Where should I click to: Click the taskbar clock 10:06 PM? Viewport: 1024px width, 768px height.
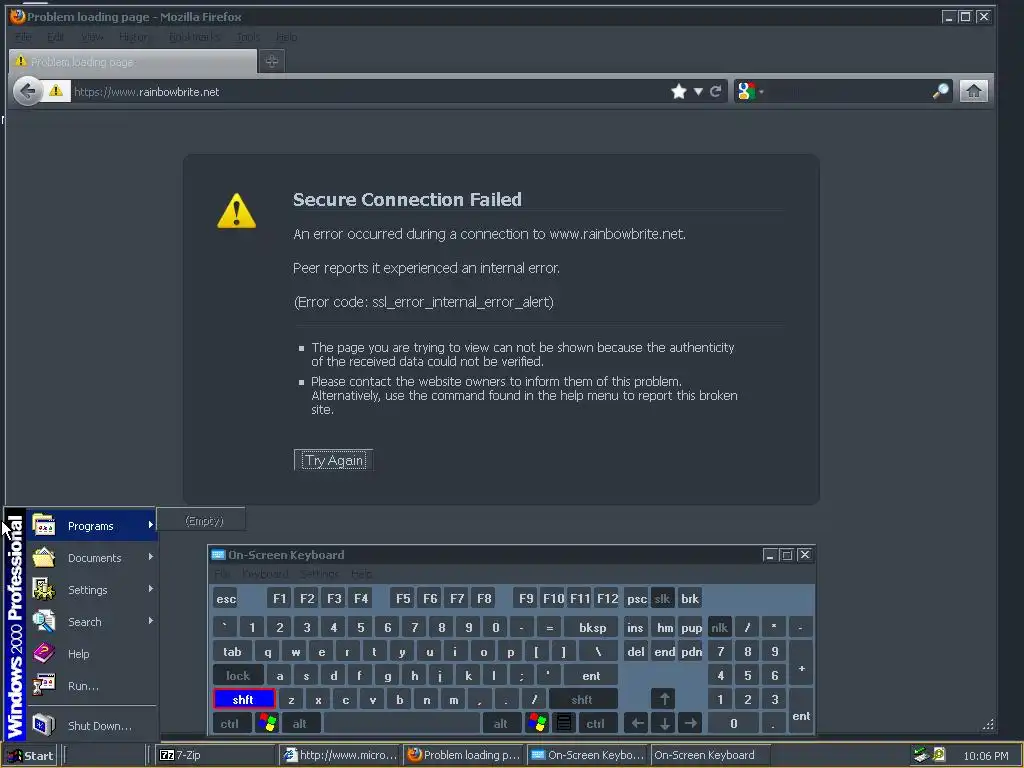click(x=985, y=756)
